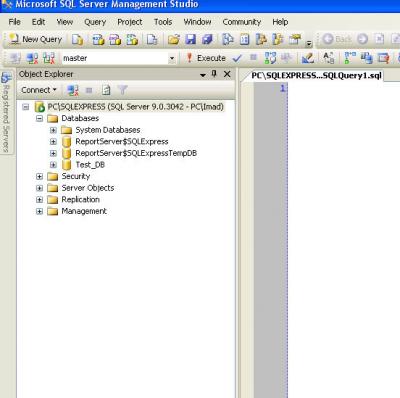Image resolution: width=400 pixels, height=398 pixels.
Task: Open the Community menu
Action: point(242,22)
